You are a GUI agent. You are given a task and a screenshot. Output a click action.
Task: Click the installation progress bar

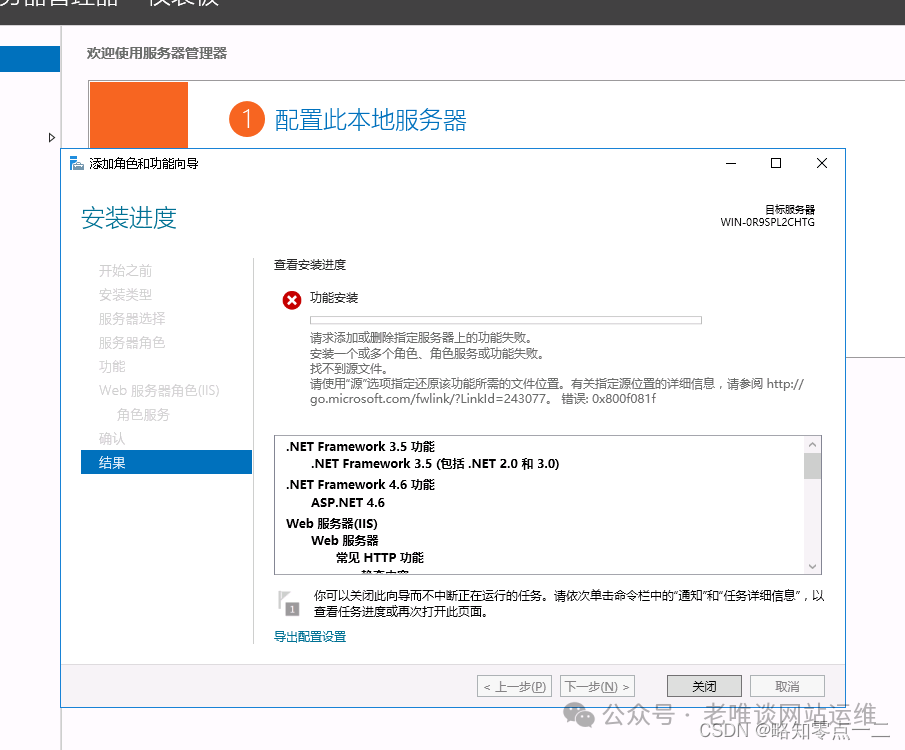pyautogui.click(x=506, y=320)
